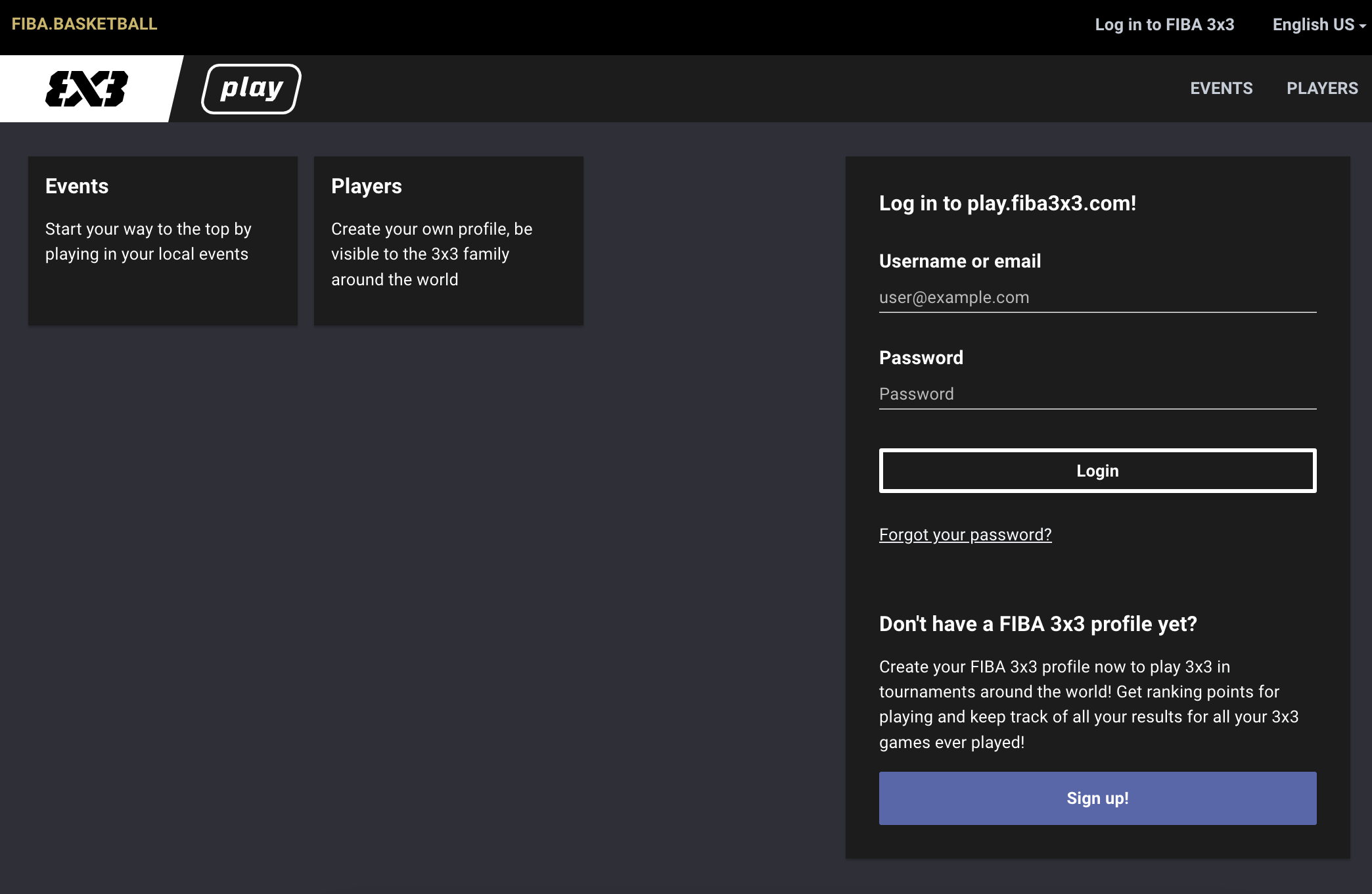Screen dimensions: 1372x894
Task: Open the FIBA.BASKETBALL link
Action: pyautogui.click(x=84, y=24)
